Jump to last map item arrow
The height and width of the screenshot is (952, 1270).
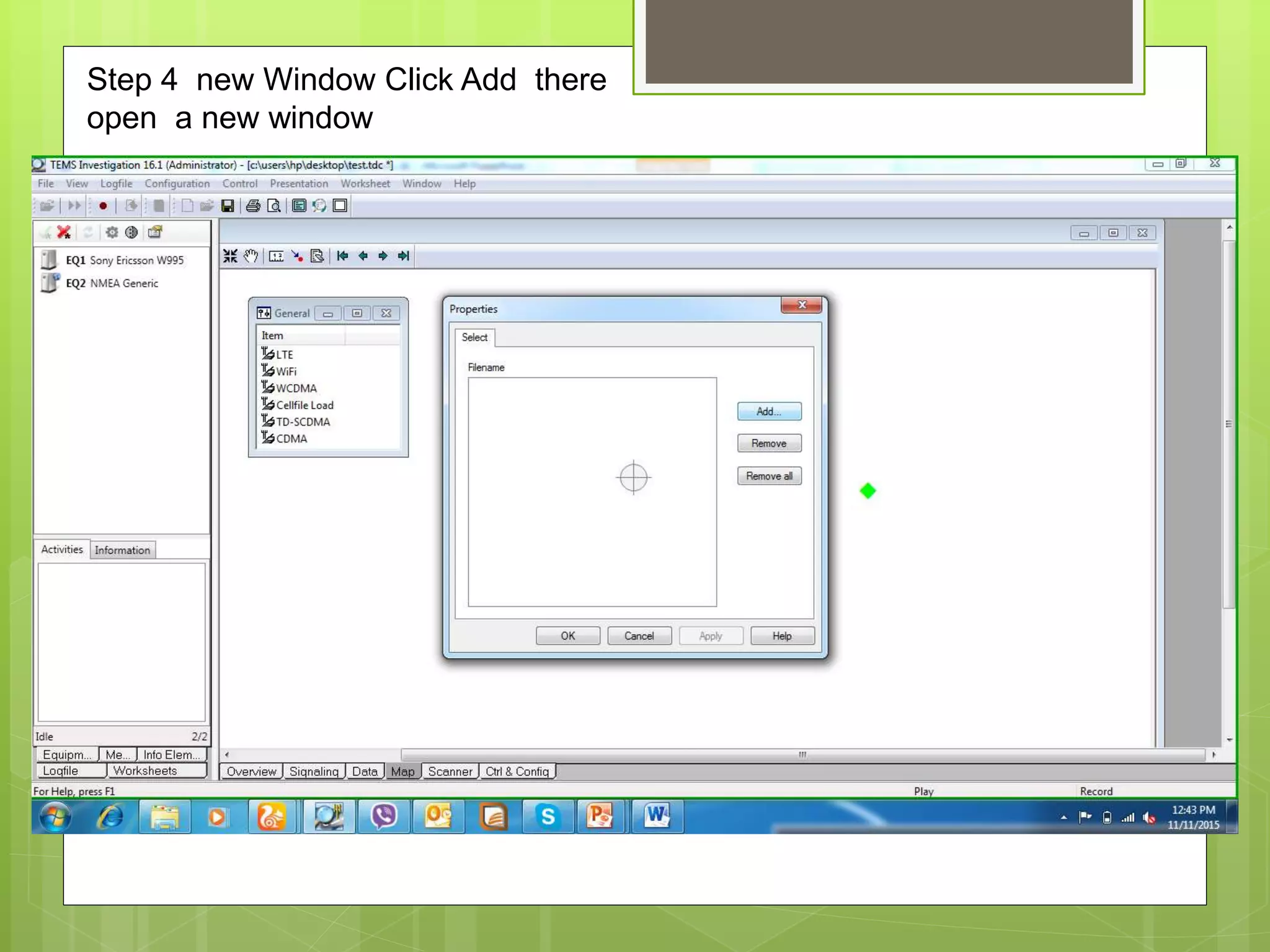tap(404, 256)
